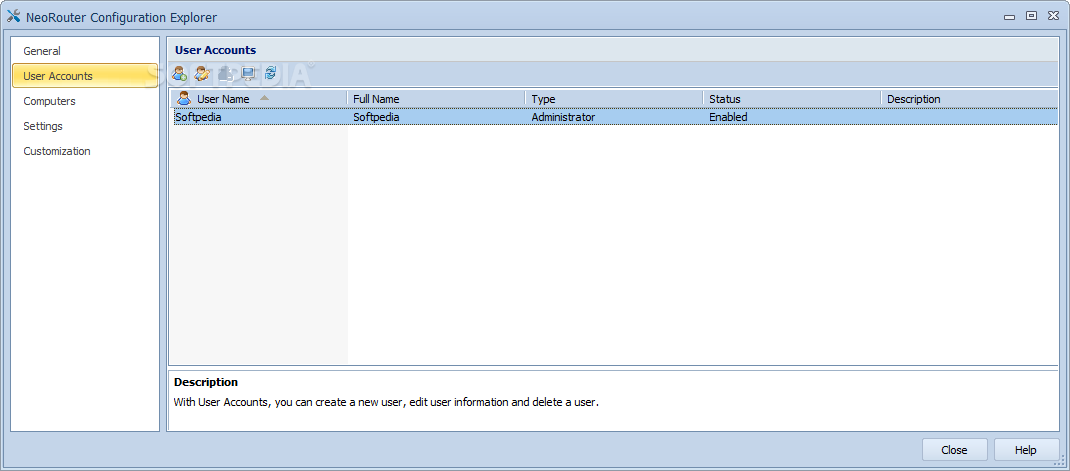Toggle User Name column sort arrow
This screenshot has height=471, width=1070.
point(264,98)
